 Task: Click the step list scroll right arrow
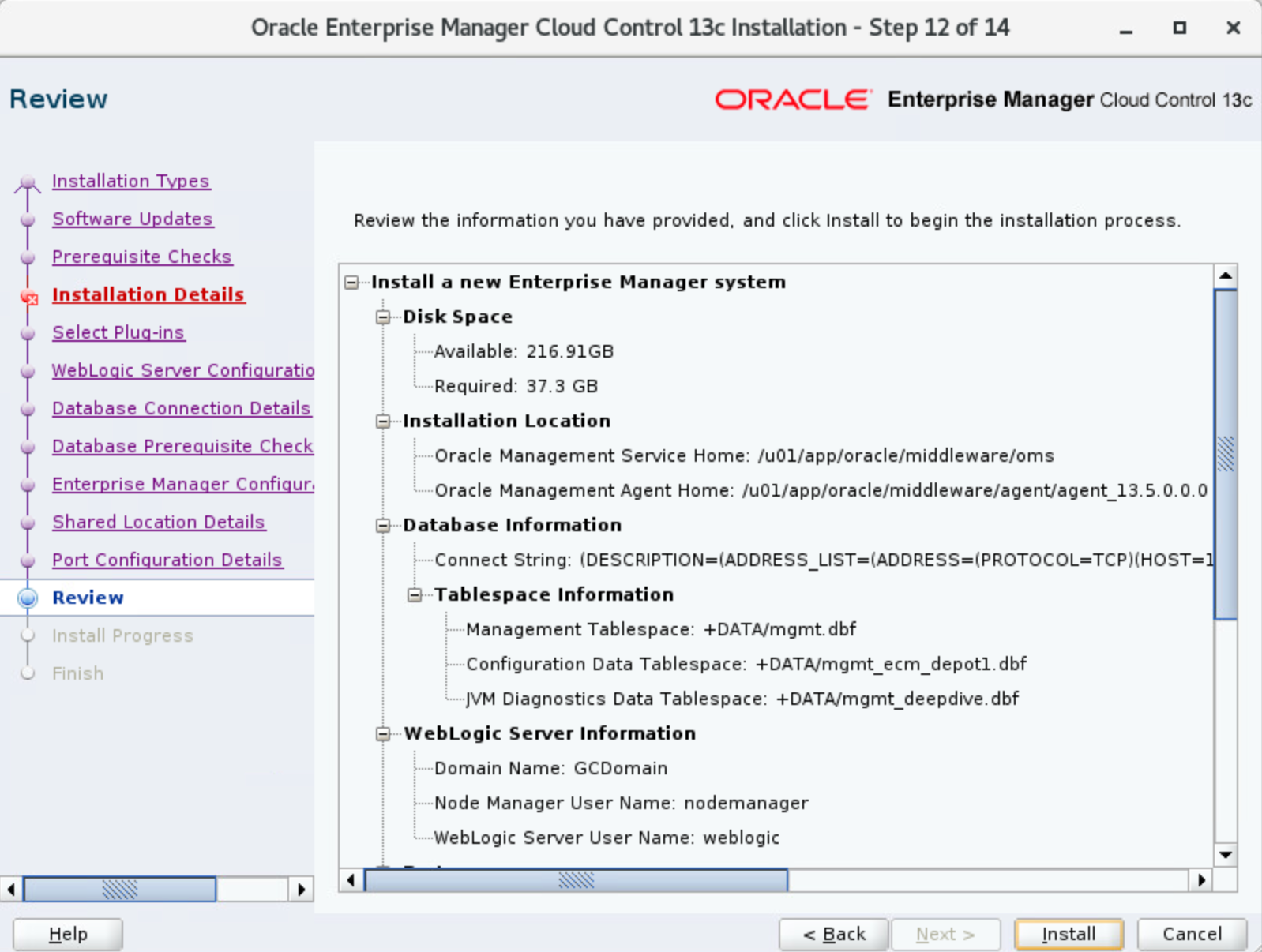[301, 890]
